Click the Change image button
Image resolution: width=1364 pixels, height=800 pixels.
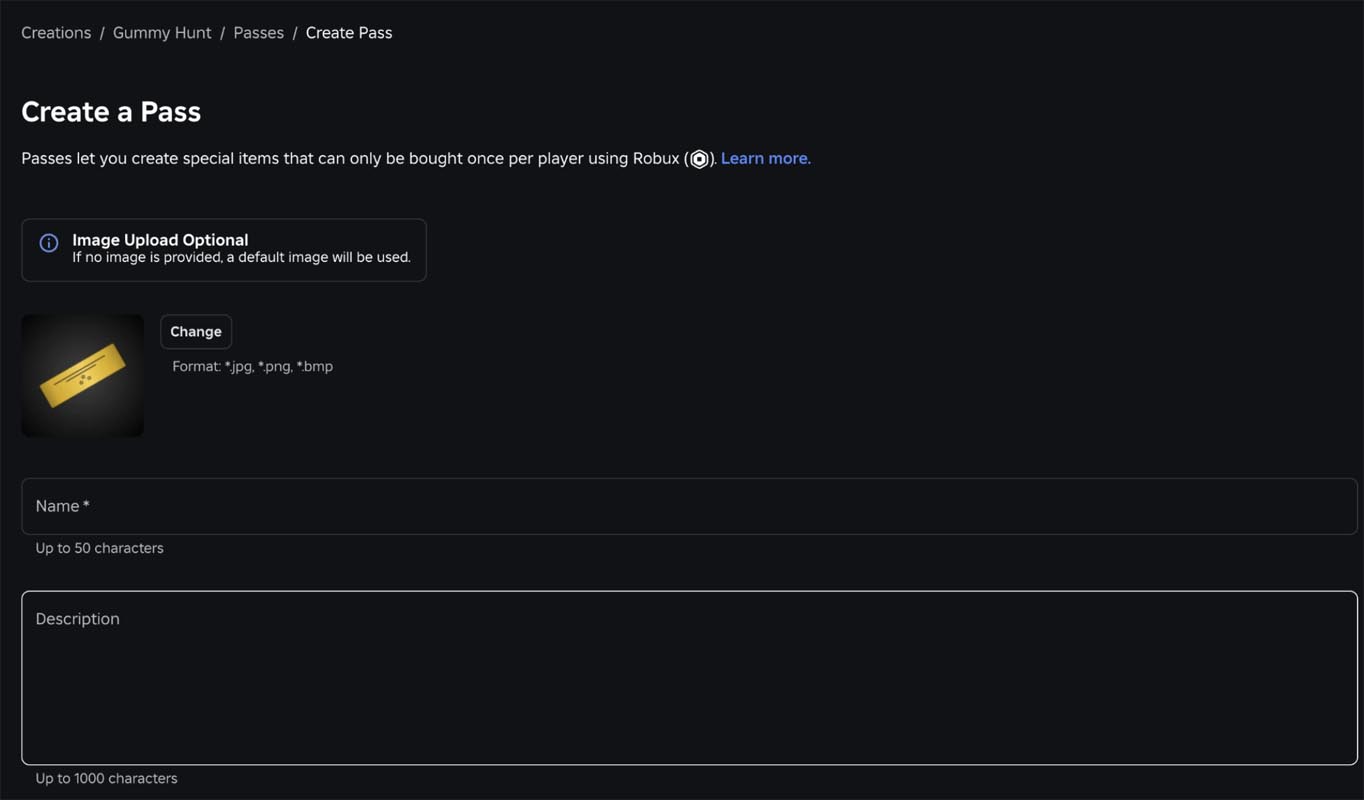(x=196, y=332)
